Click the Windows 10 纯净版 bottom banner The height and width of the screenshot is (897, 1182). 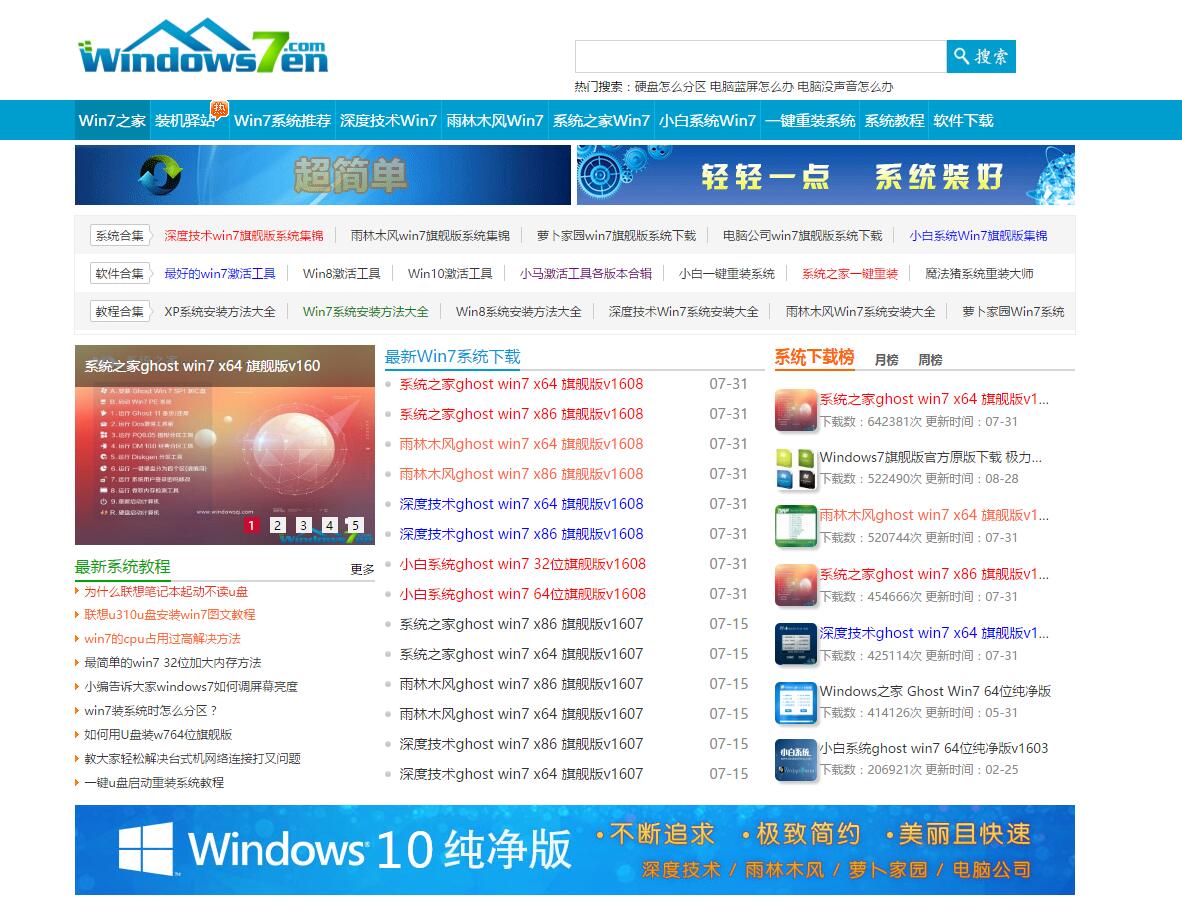coord(574,849)
